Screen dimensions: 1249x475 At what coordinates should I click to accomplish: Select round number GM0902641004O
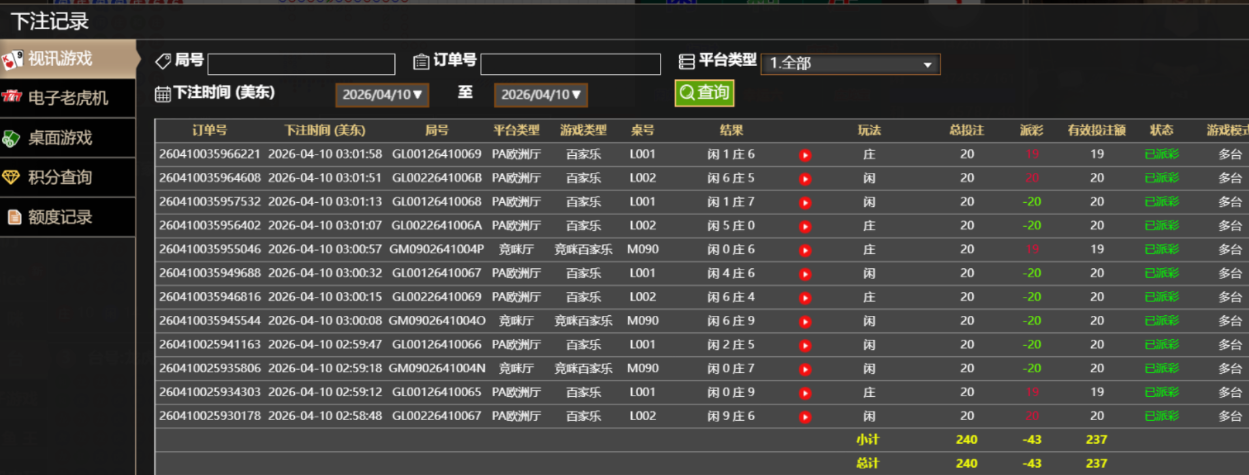[x=436, y=321]
